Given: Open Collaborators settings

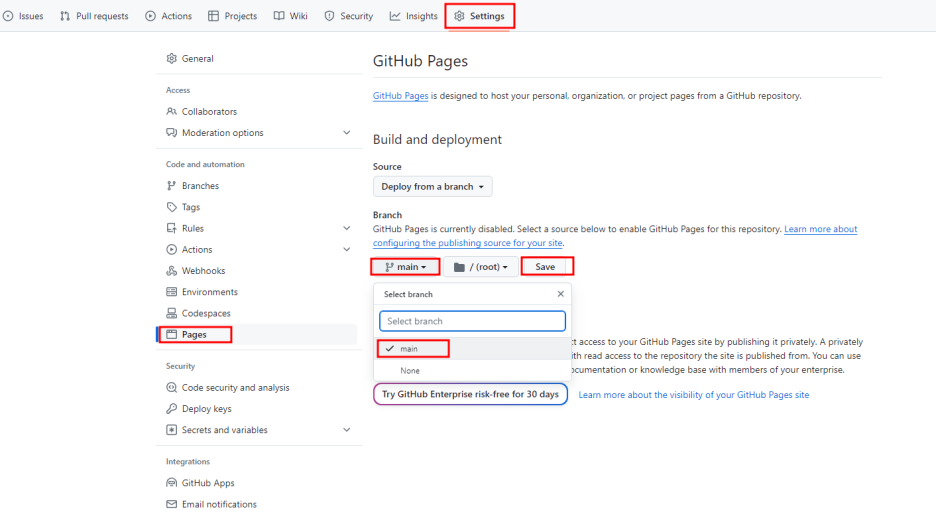Looking at the screenshot, I should pos(258,112).
